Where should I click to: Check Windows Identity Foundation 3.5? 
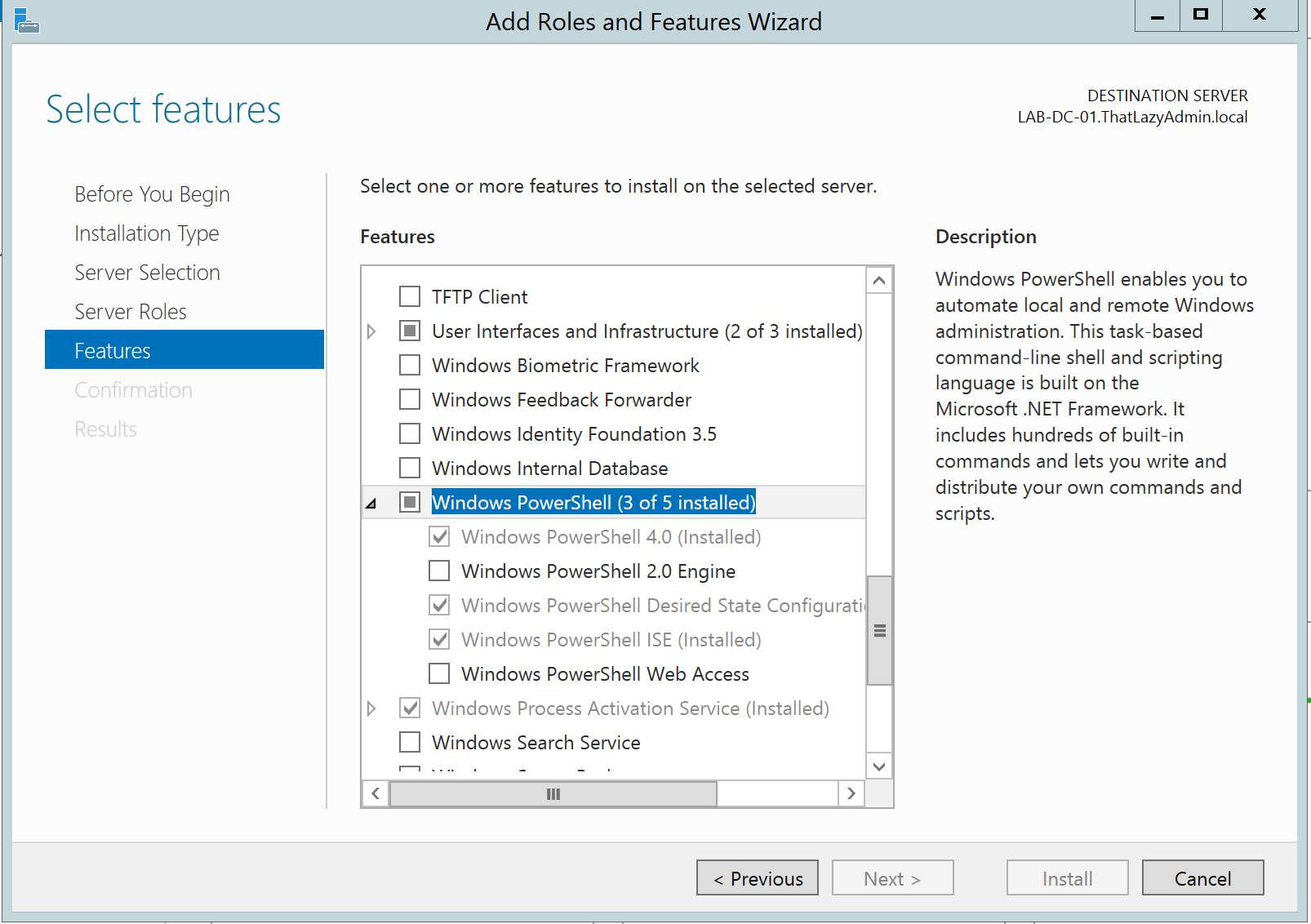pyautogui.click(x=409, y=433)
